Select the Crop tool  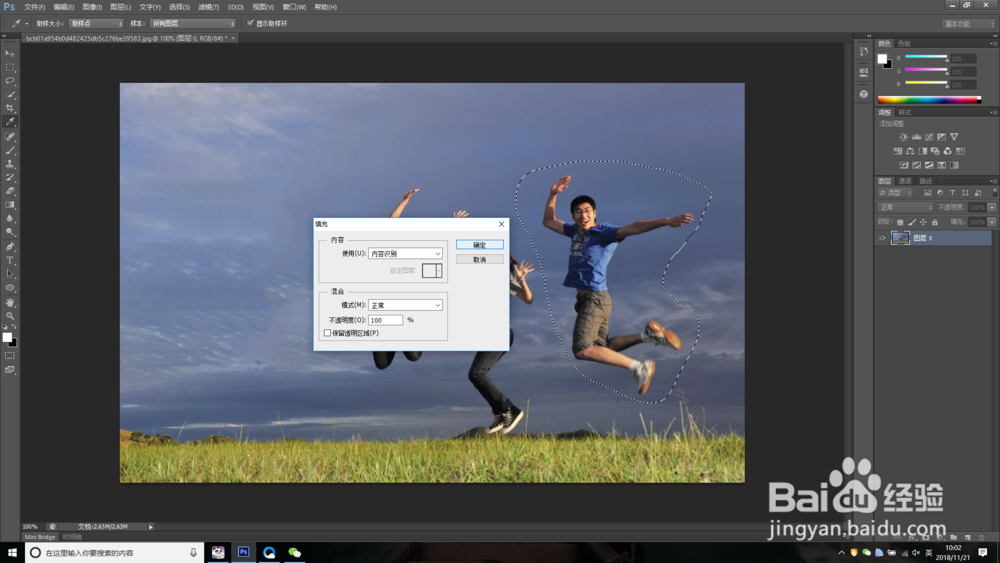pyautogui.click(x=10, y=108)
